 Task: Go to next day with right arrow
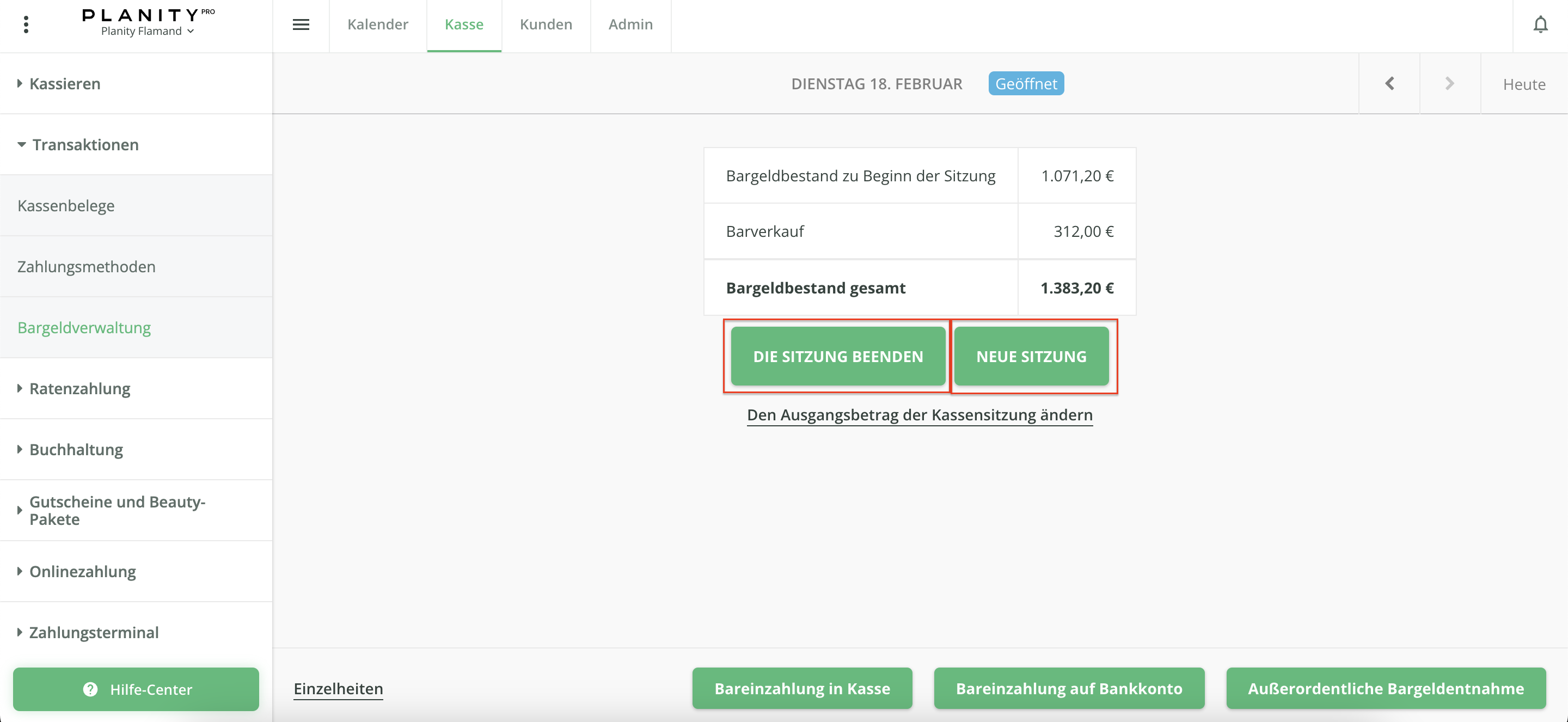pyautogui.click(x=1449, y=83)
